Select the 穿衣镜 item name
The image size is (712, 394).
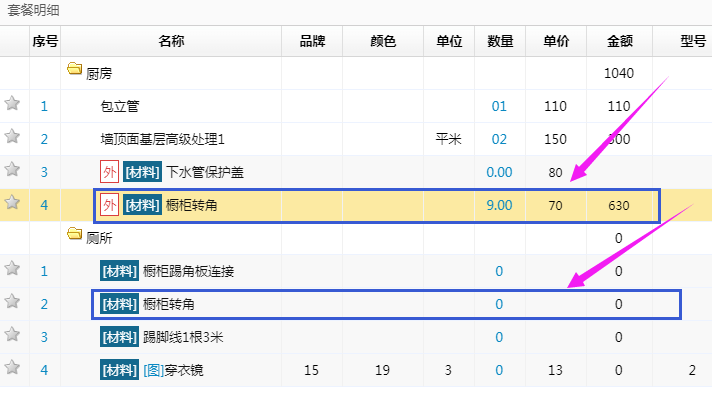click(x=184, y=370)
